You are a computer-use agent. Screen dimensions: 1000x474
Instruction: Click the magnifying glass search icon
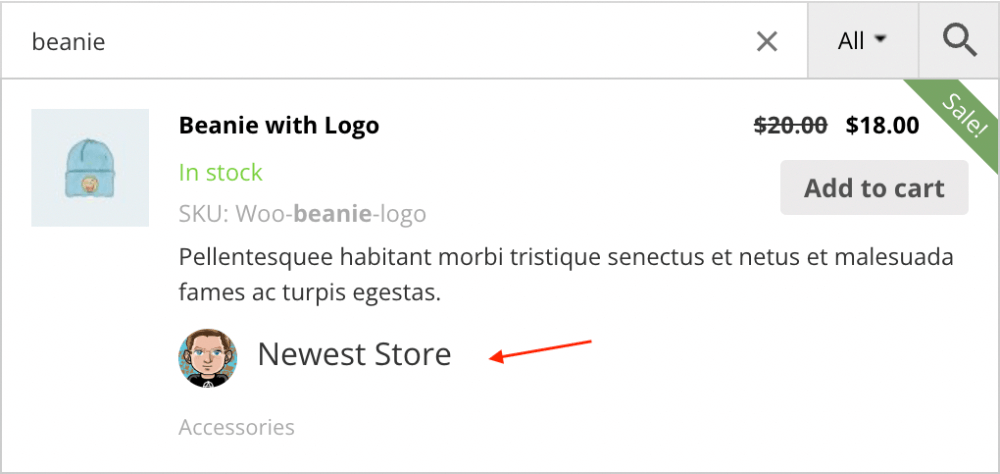[x=959, y=41]
